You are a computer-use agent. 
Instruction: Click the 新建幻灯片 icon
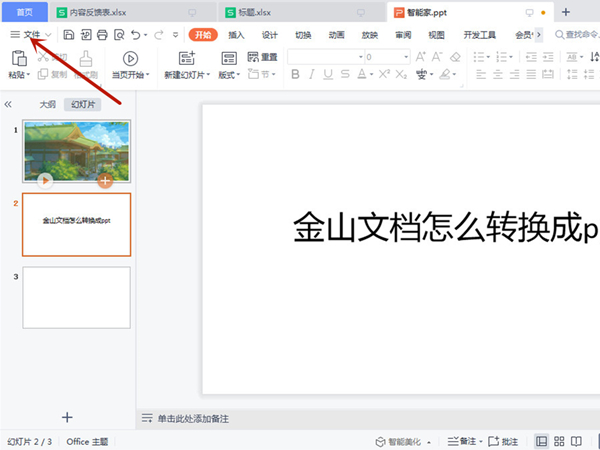(186, 59)
